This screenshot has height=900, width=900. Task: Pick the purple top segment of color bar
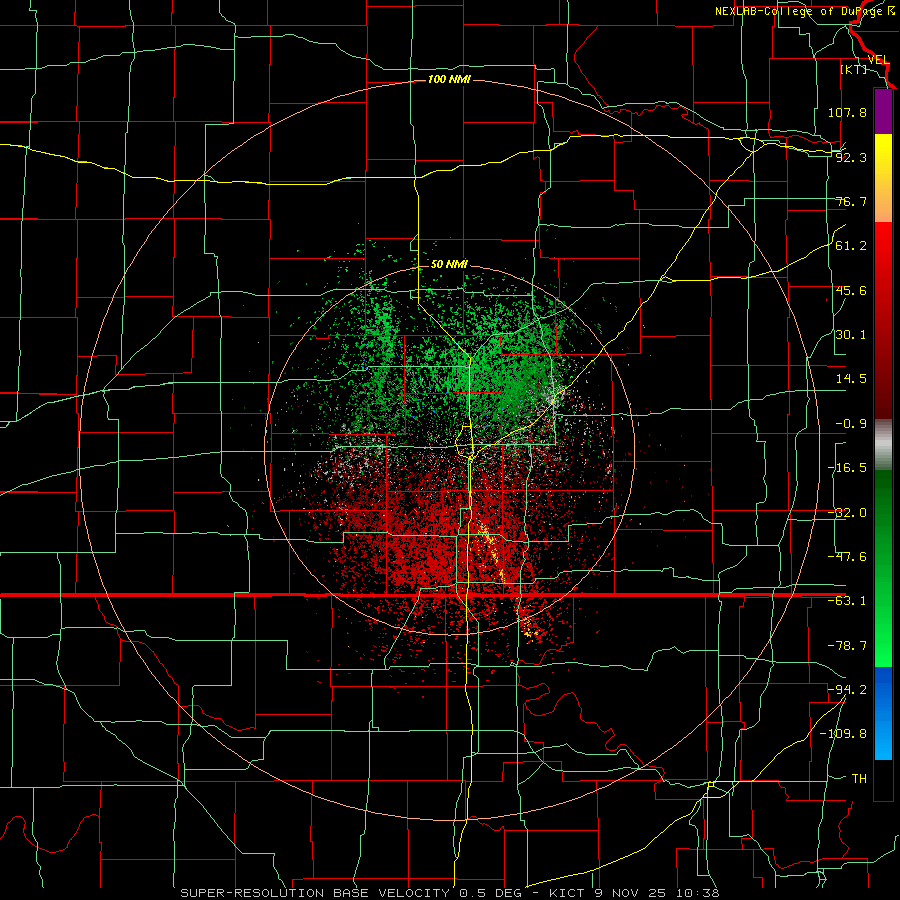[x=883, y=111]
